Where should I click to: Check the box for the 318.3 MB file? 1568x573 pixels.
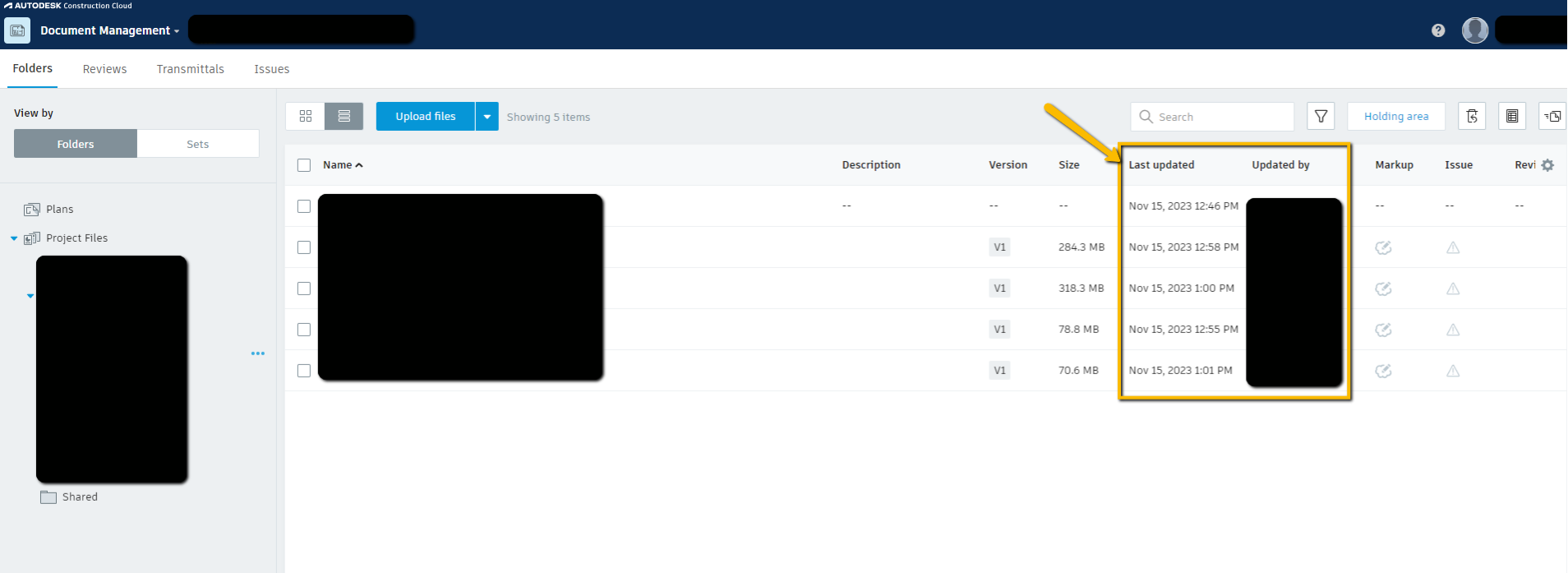(x=304, y=289)
